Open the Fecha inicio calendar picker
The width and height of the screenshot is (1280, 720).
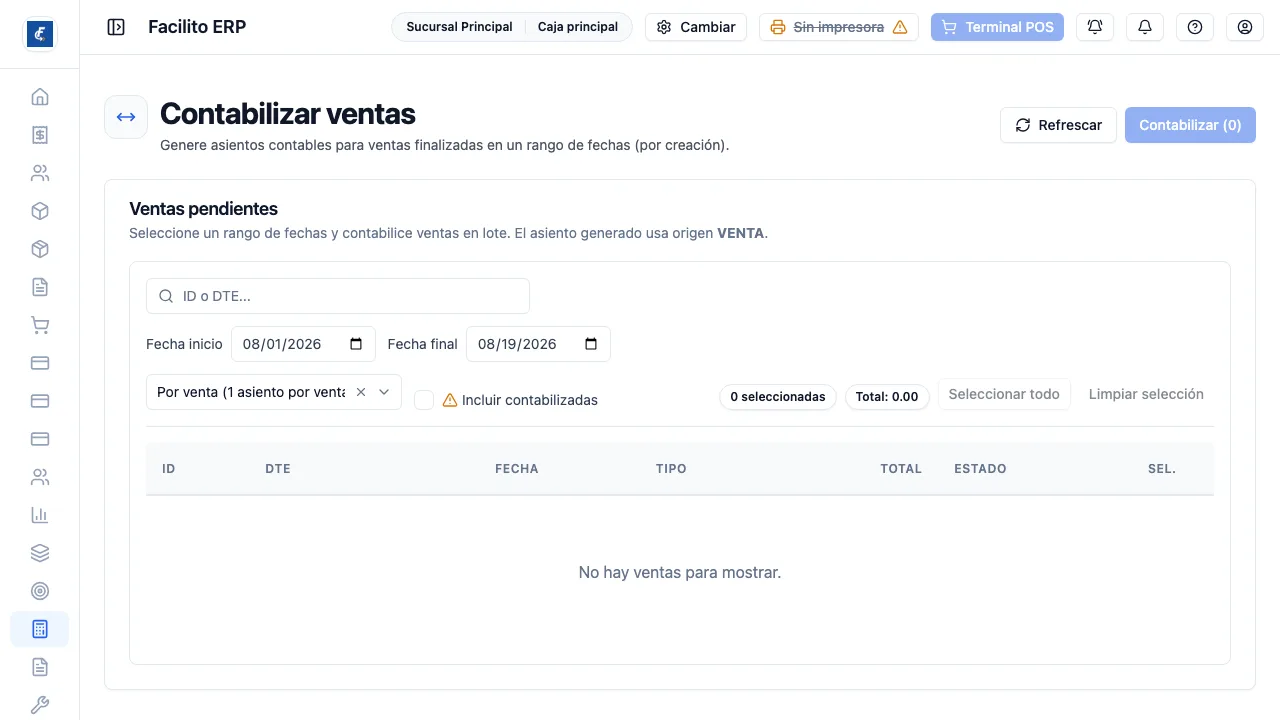[357, 344]
